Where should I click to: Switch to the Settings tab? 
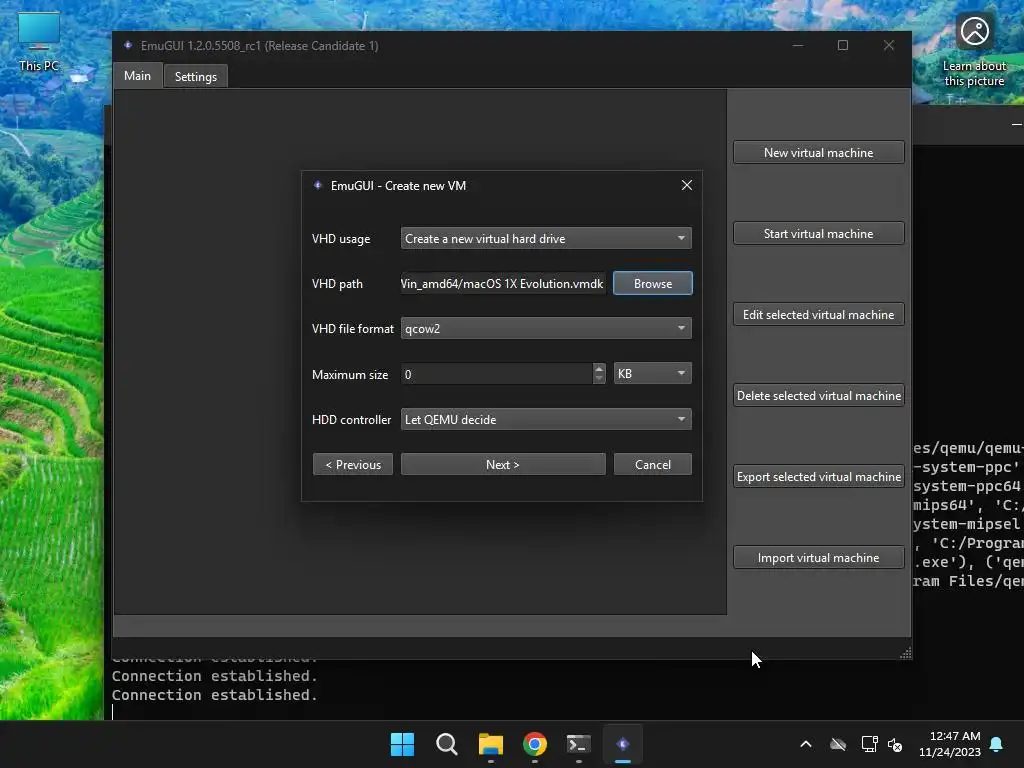coord(195,76)
